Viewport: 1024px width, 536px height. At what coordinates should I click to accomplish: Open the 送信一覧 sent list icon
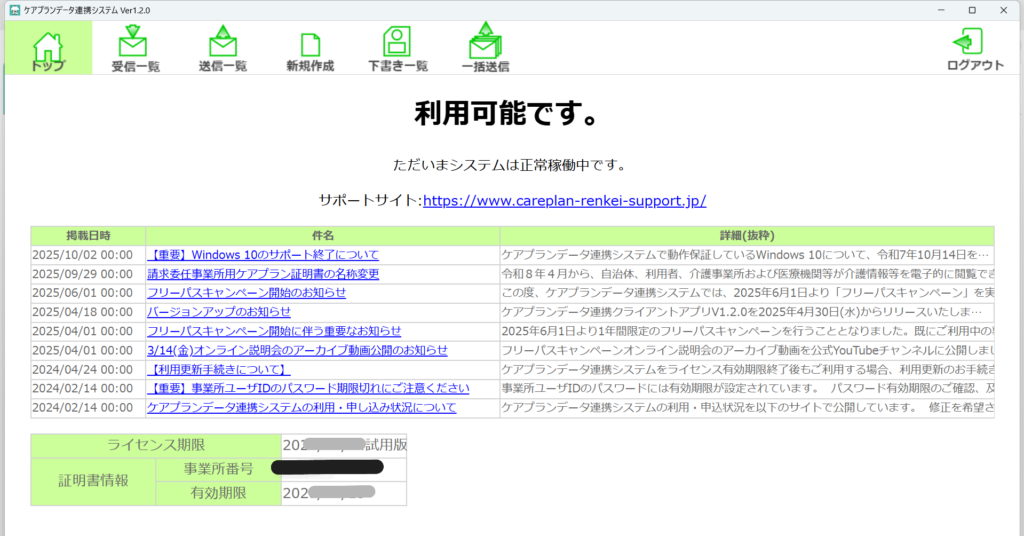pyautogui.click(x=223, y=48)
